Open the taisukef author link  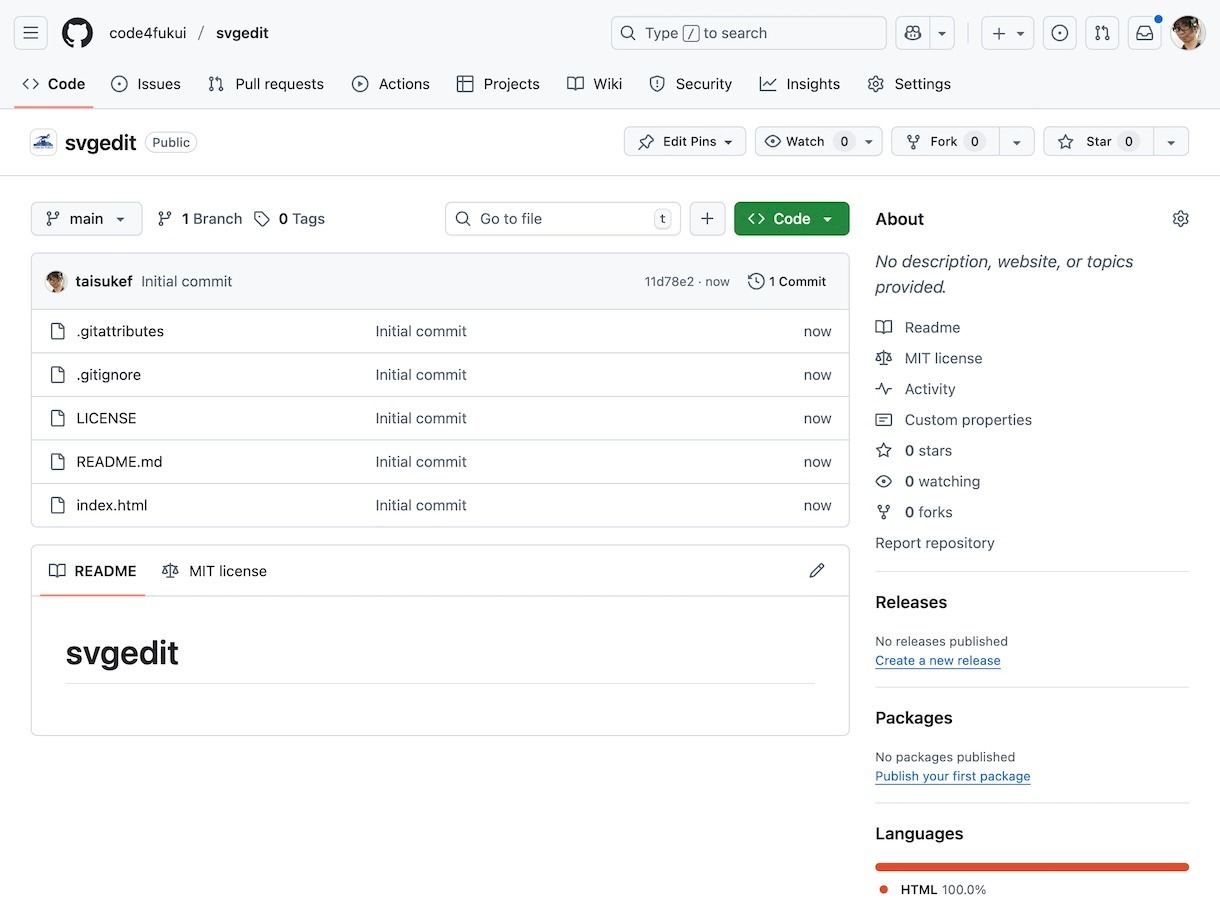[104, 282]
